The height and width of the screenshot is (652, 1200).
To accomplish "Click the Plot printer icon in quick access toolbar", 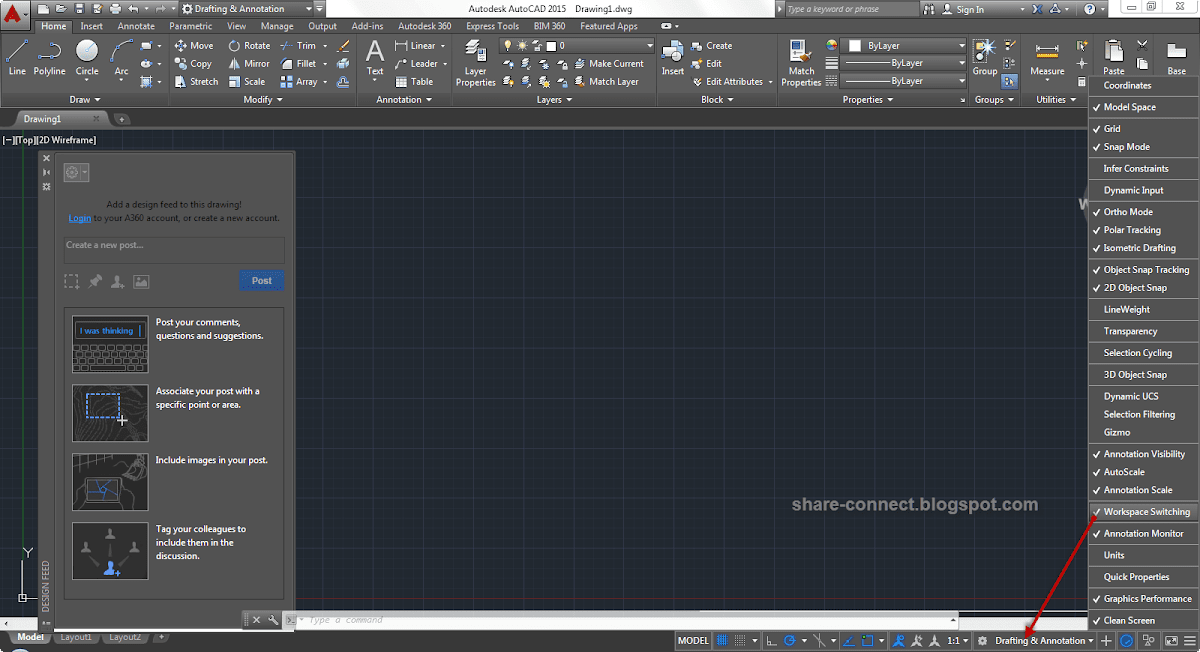I will (x=113, y=8).
